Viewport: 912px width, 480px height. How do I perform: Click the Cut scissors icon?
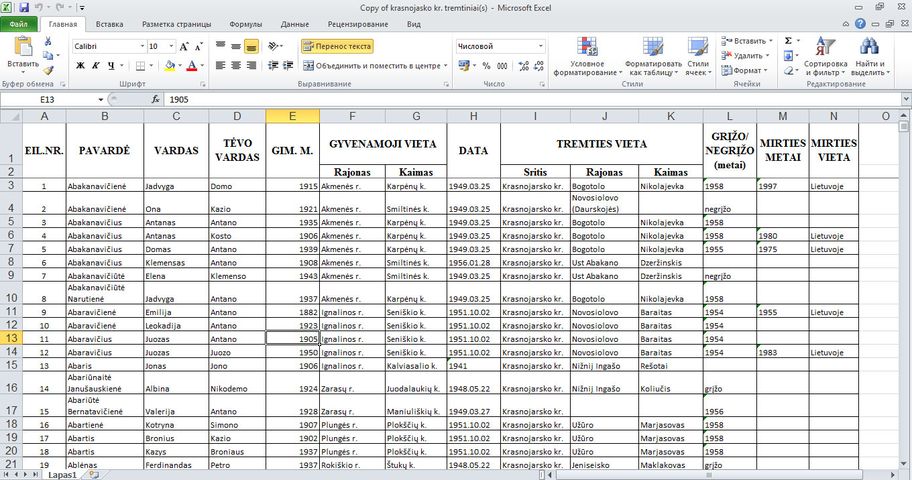(47, 41)
